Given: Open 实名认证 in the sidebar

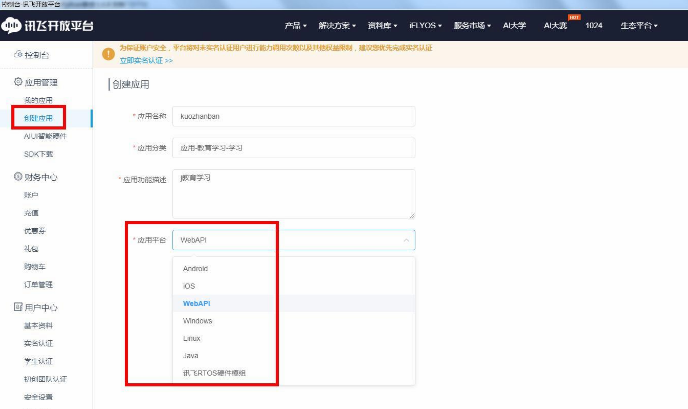Looking at the screenshot, I should pos(38,343).
